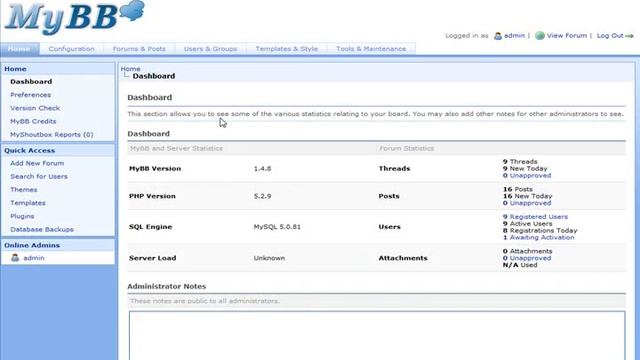Click the Administrator Notes heading
This screenshot has height=360, width=640.
pos(167,287)
